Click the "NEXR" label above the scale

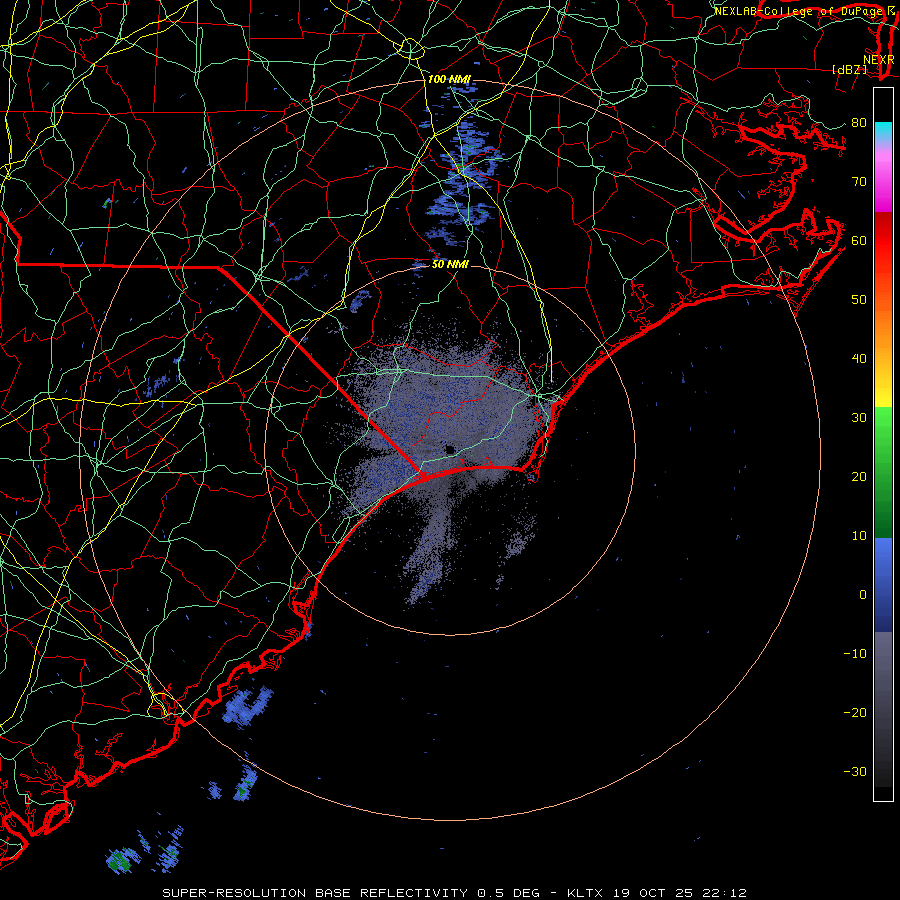click(879, 59)
